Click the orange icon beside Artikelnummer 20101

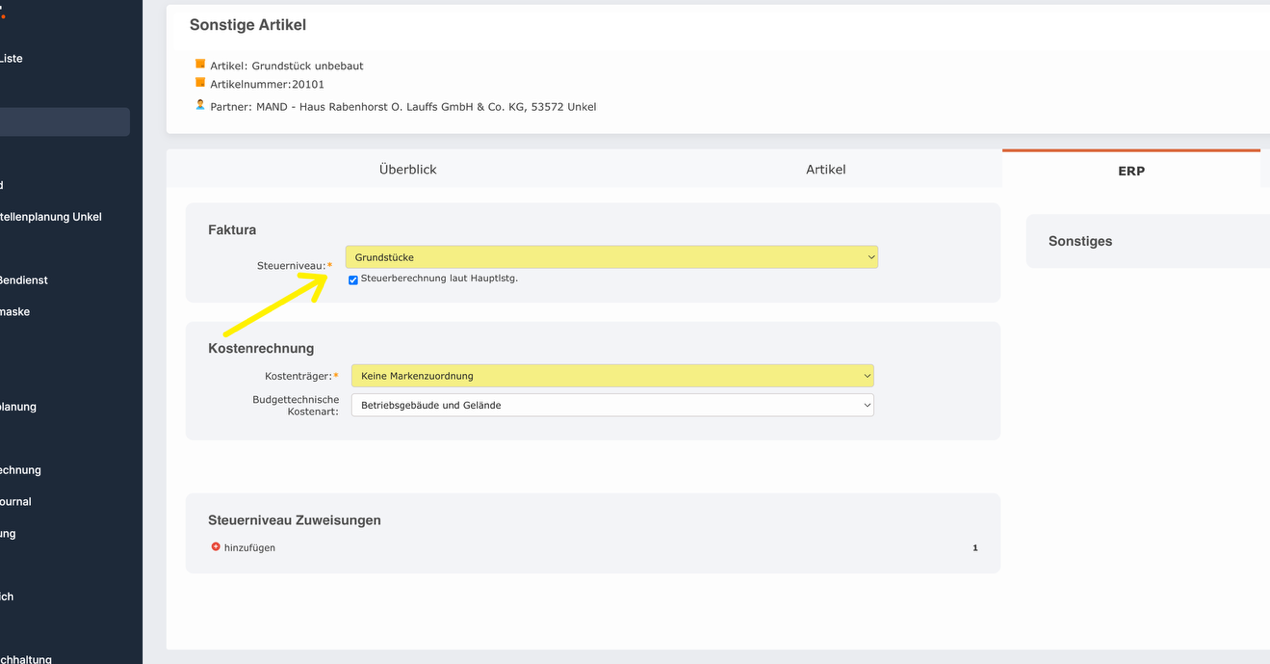[200, 84]
